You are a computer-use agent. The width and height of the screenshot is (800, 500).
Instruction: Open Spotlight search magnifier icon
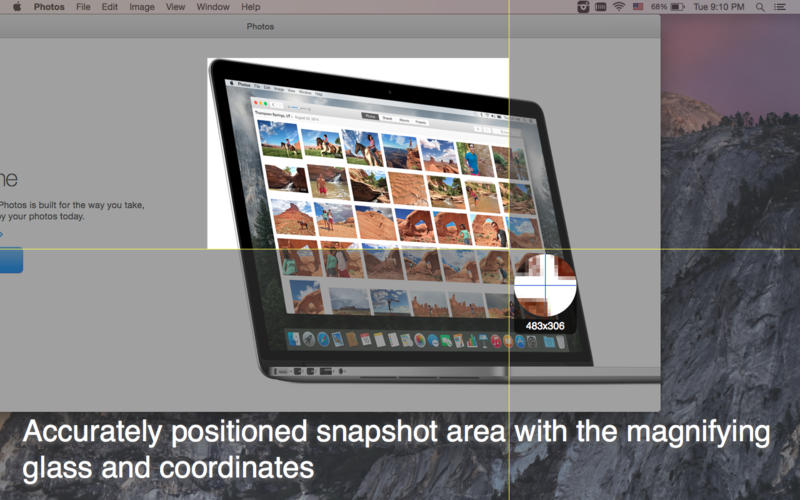pos(760,7)
